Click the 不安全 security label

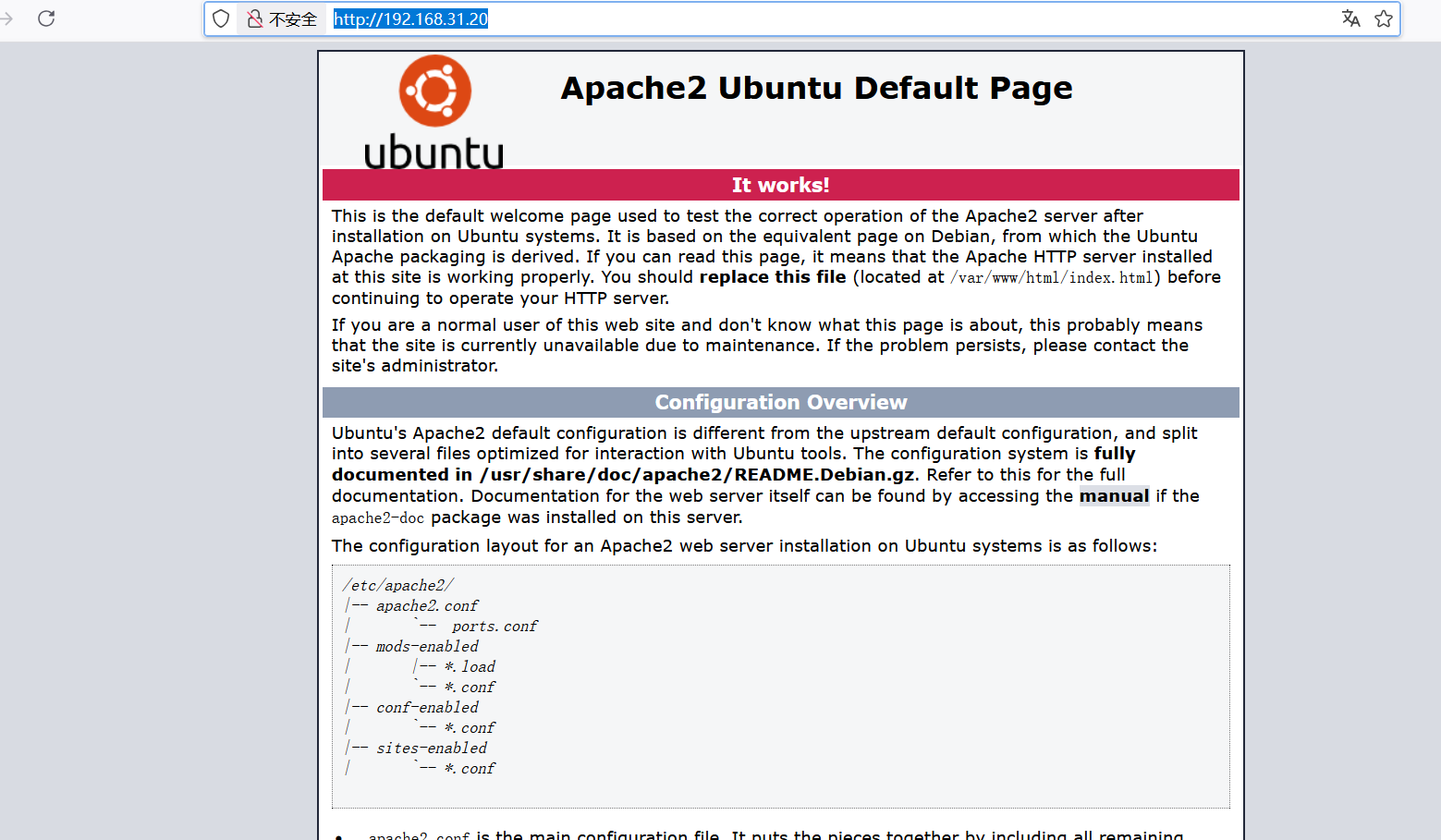click(293, 19)
